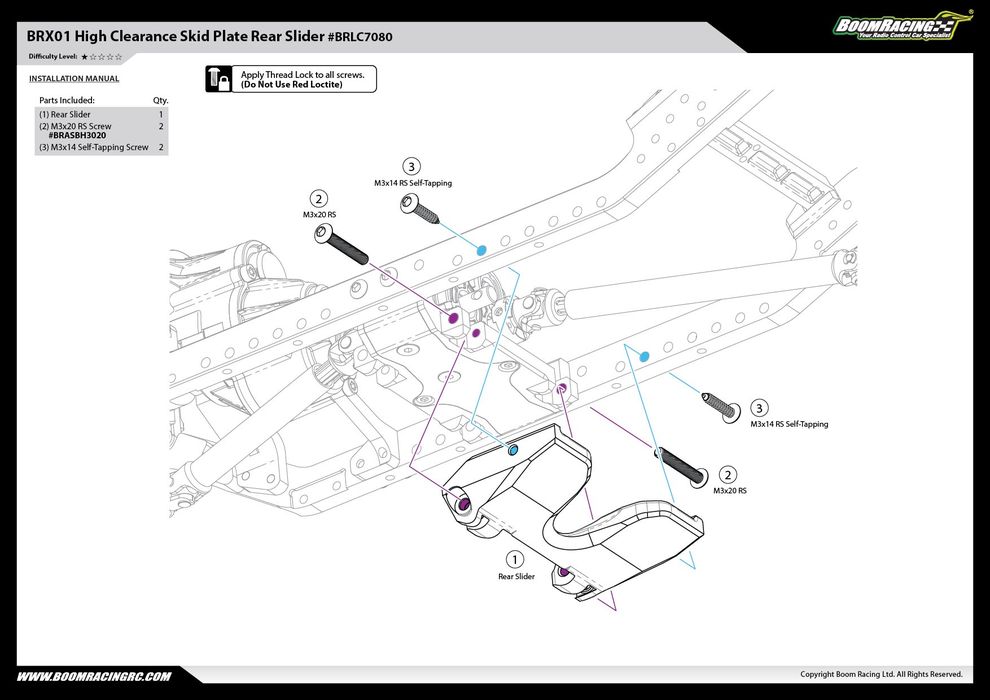
Task: Click the BRX01 High Clearance Skid Plate title
Action: point(216,36)
